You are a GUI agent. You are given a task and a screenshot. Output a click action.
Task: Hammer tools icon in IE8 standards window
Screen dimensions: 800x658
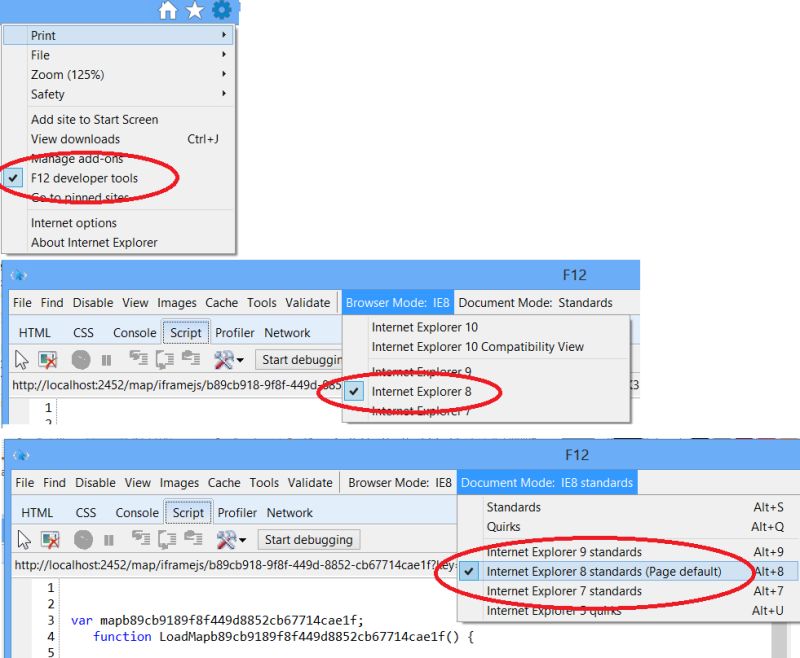226,540
